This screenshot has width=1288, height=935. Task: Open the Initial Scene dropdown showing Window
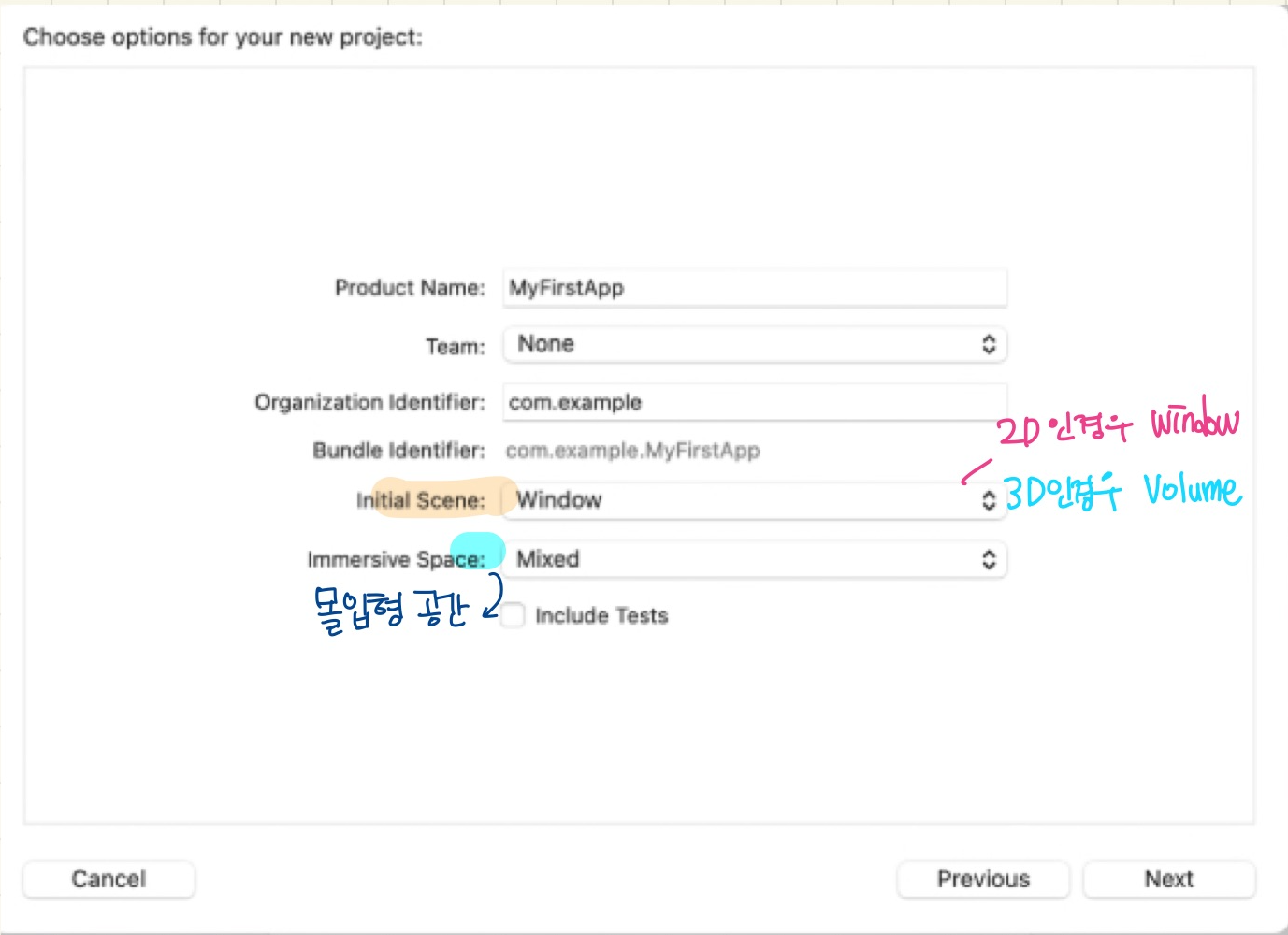(755, 500)
